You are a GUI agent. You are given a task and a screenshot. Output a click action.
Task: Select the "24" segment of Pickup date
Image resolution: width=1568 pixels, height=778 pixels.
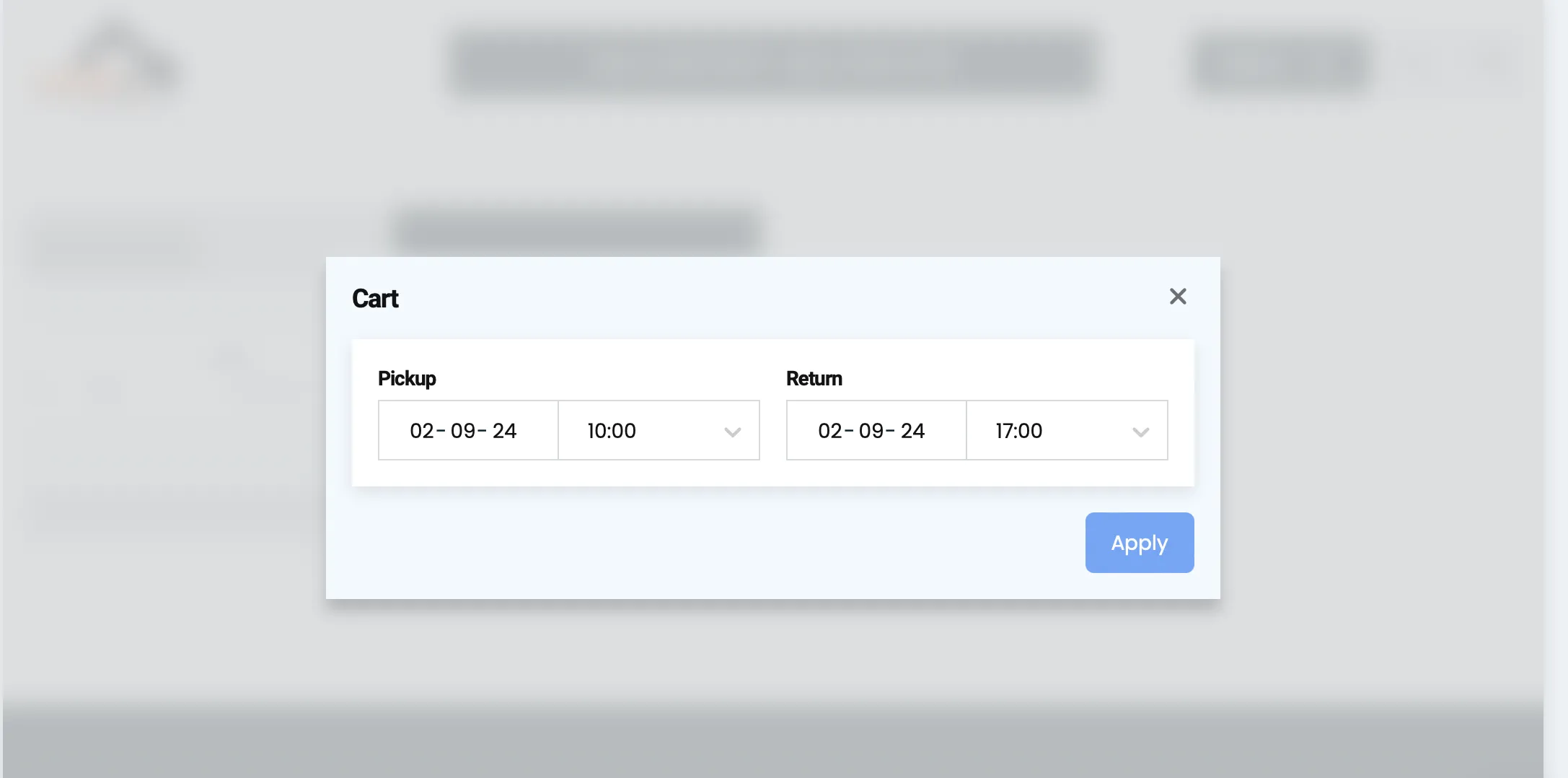[504, 431]
